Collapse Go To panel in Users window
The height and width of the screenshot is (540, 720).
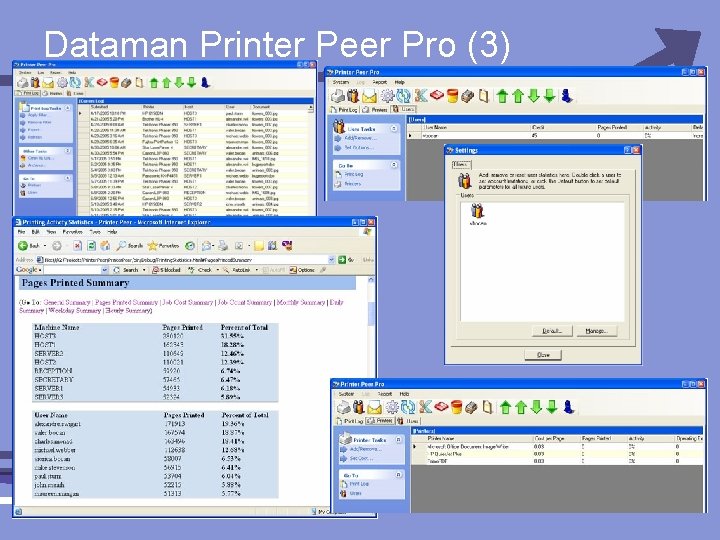click(x=394, y=165)
